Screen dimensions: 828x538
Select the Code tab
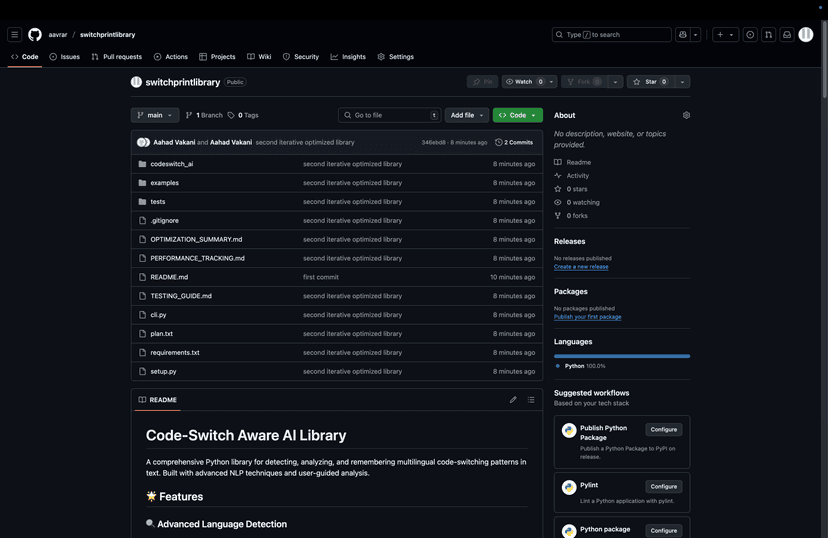click(x=25, y=56)
